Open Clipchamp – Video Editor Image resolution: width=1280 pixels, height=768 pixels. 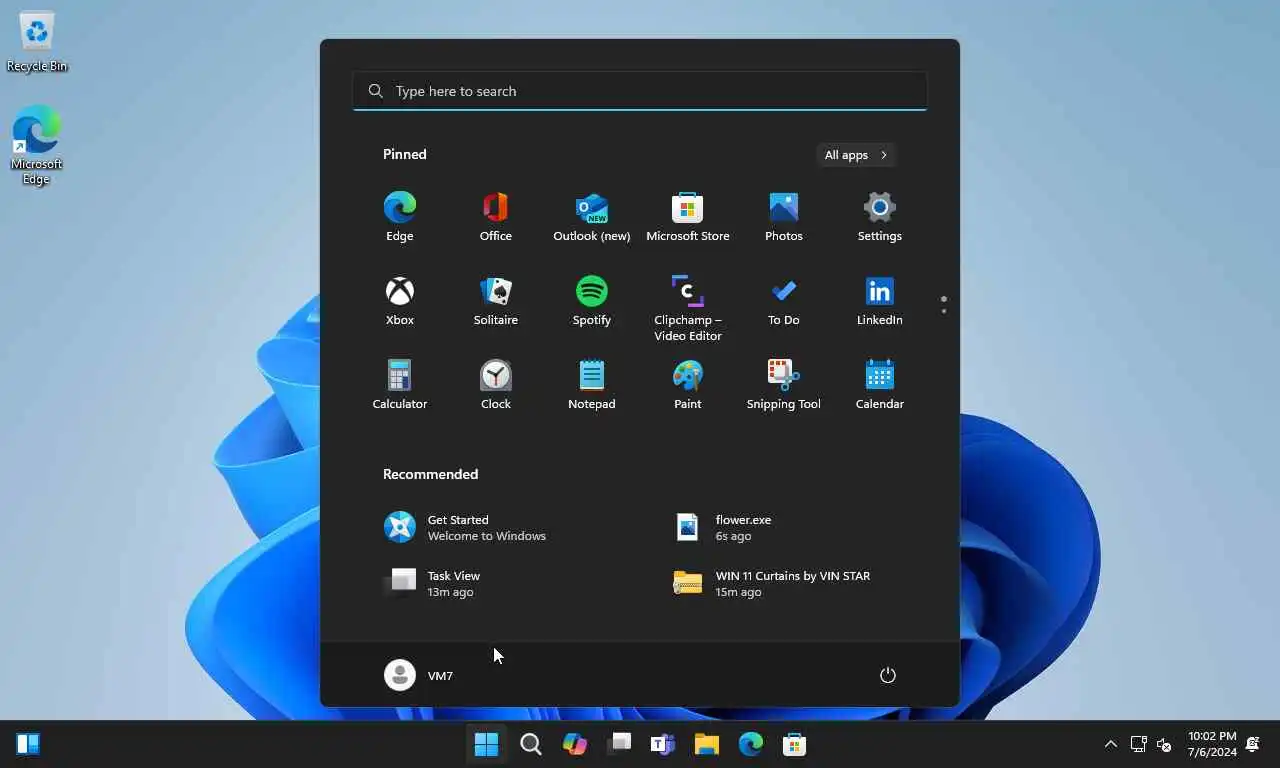687,308
